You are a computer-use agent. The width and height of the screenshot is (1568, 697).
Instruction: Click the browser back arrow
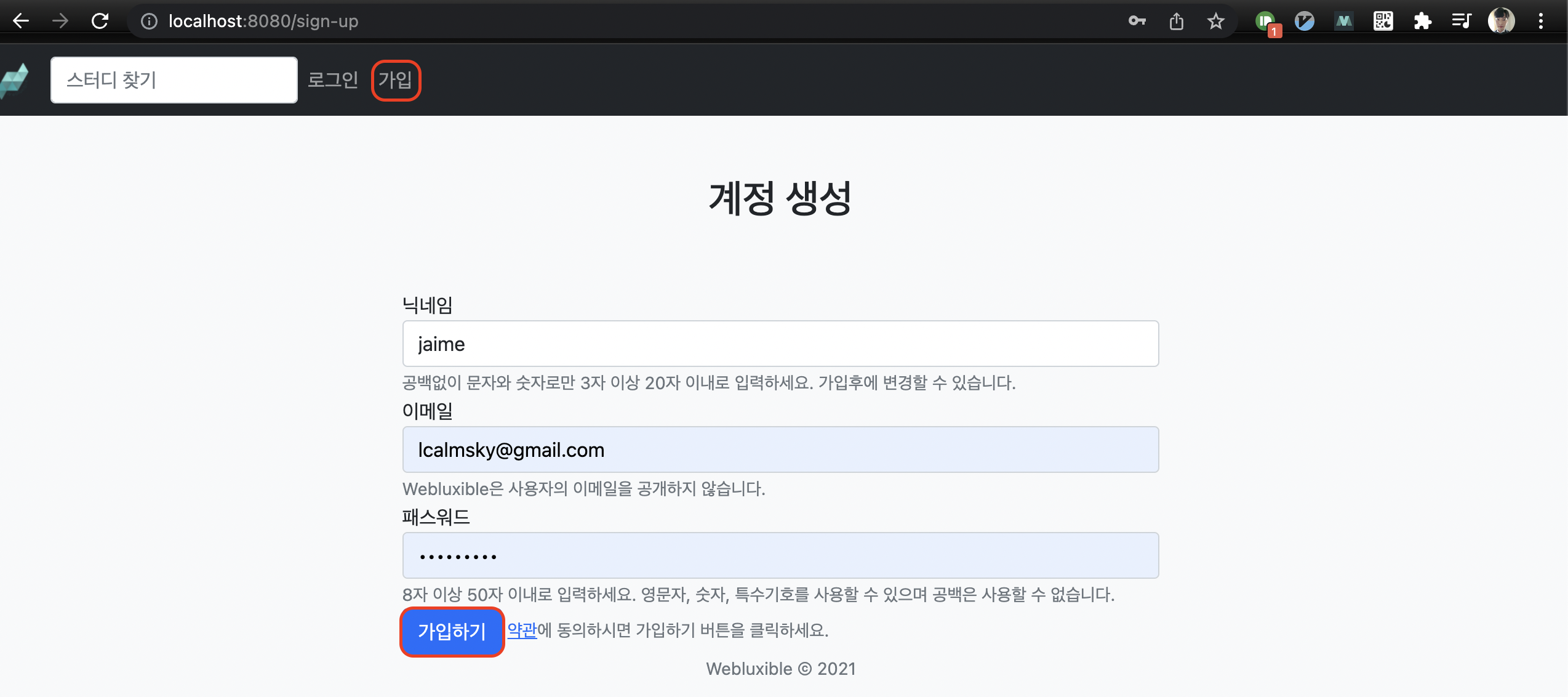[21, 21]
